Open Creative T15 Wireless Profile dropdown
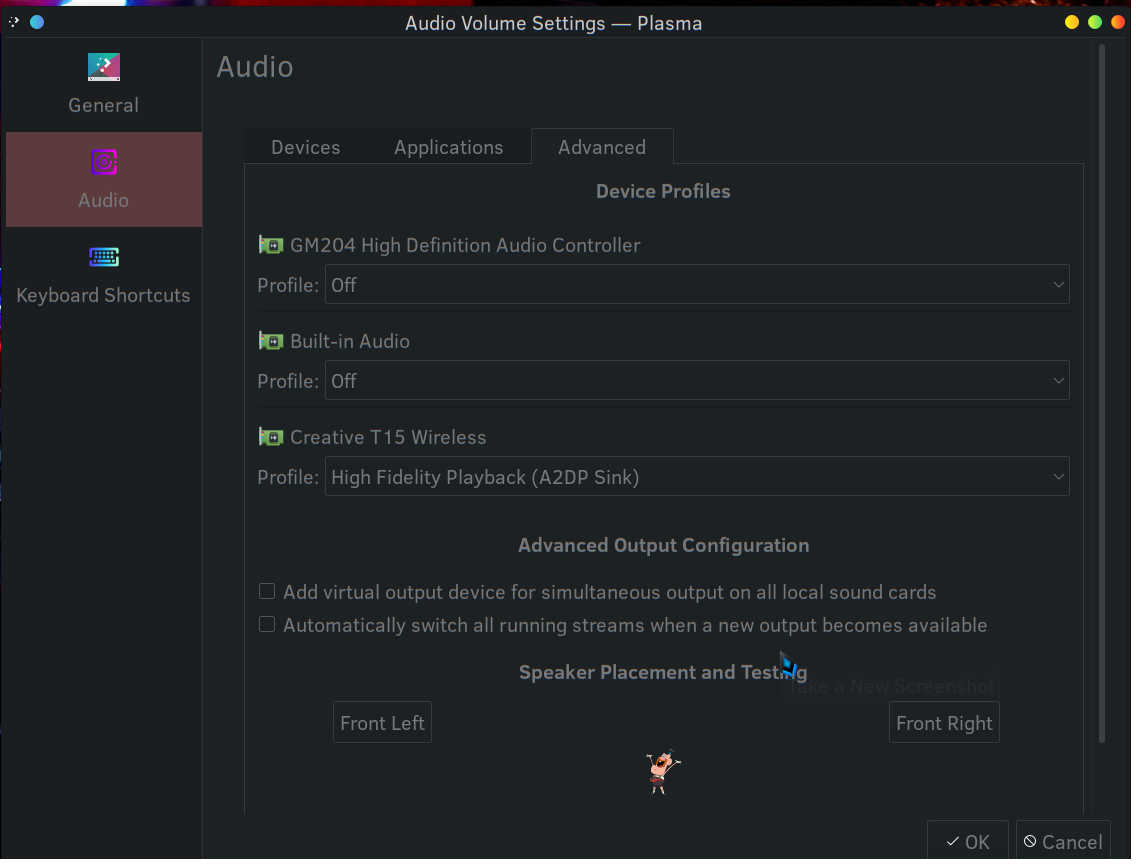Screen dimensions: 1136x864 [x=696, y=477]
